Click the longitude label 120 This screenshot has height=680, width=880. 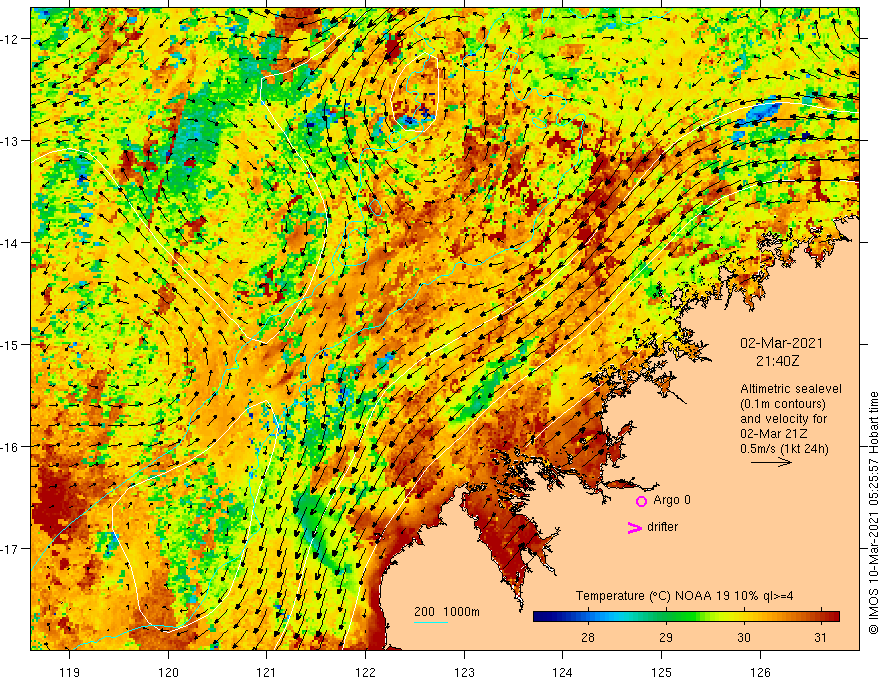point(168,672)
